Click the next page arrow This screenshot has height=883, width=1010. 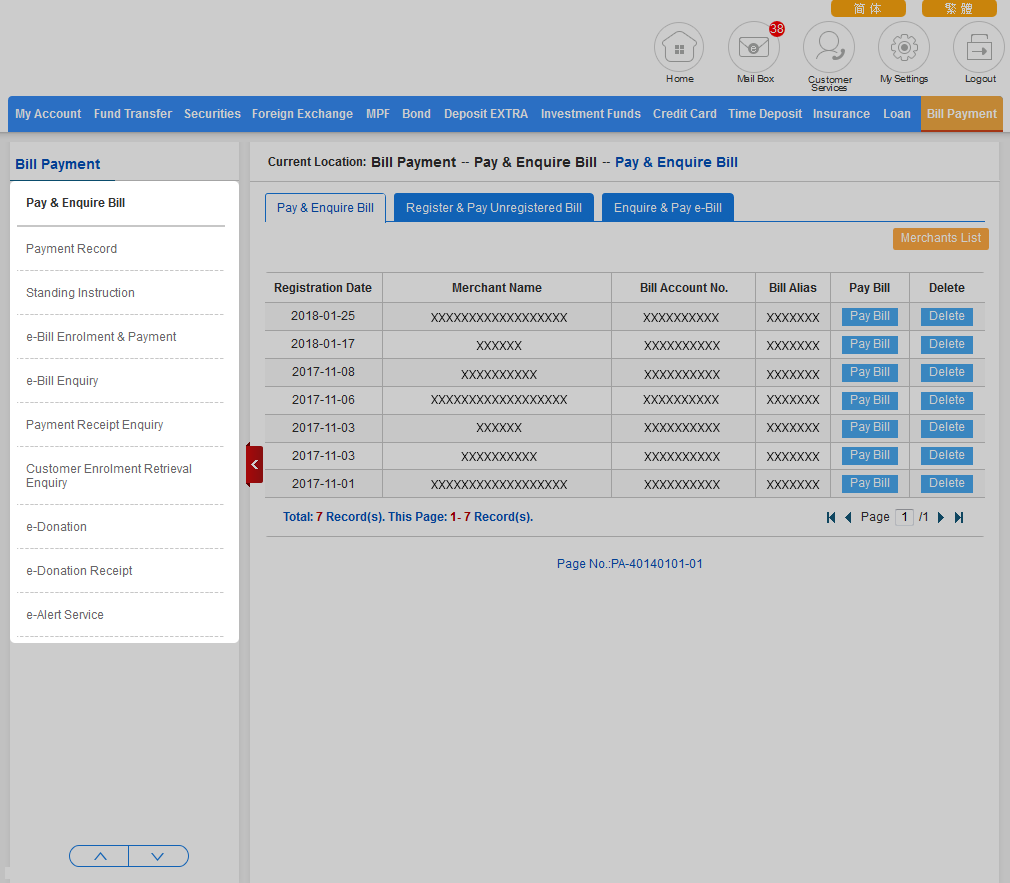(x=941, y=518)
